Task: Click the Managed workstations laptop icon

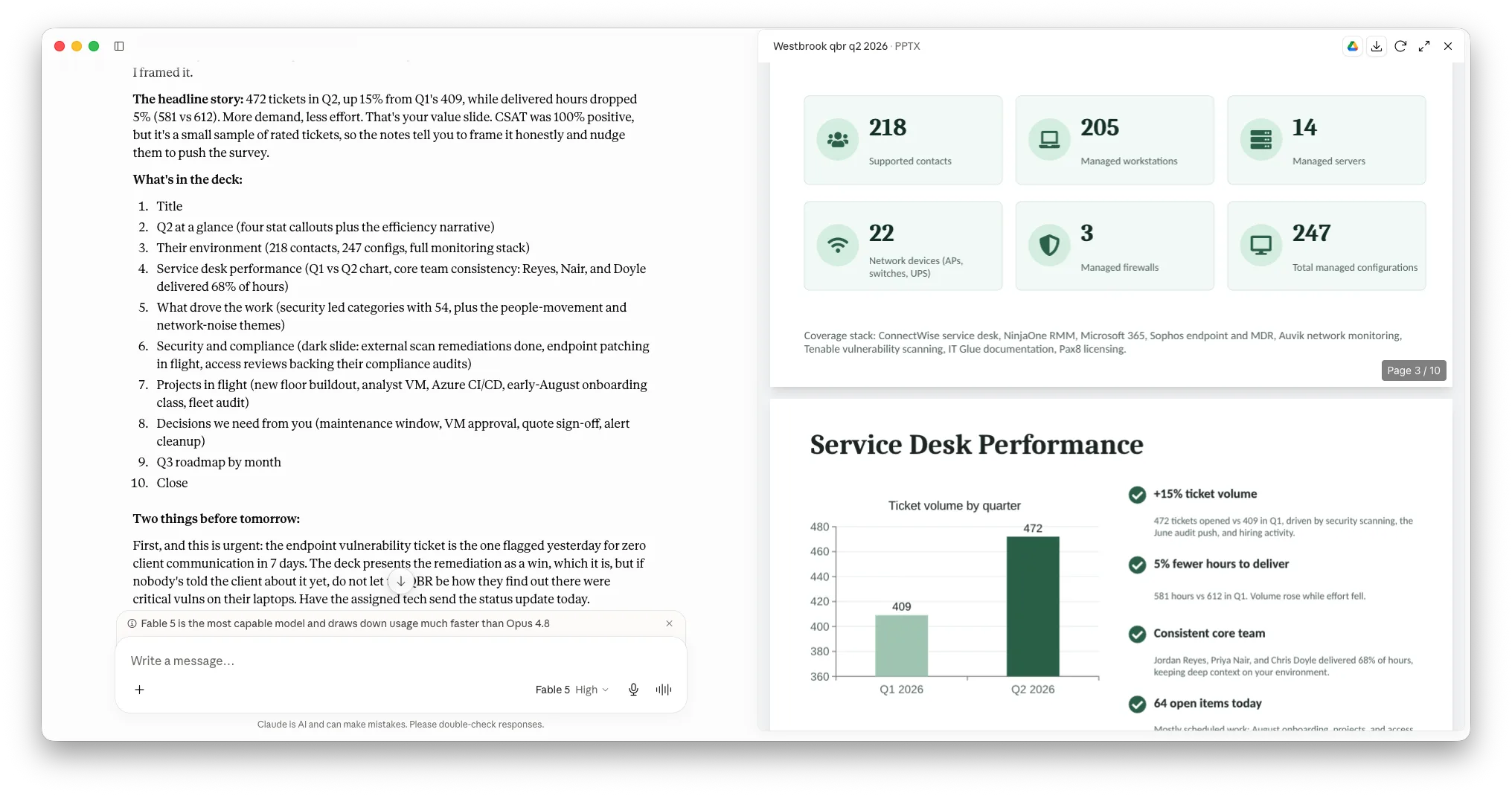Action: [x=1049, y=140]
